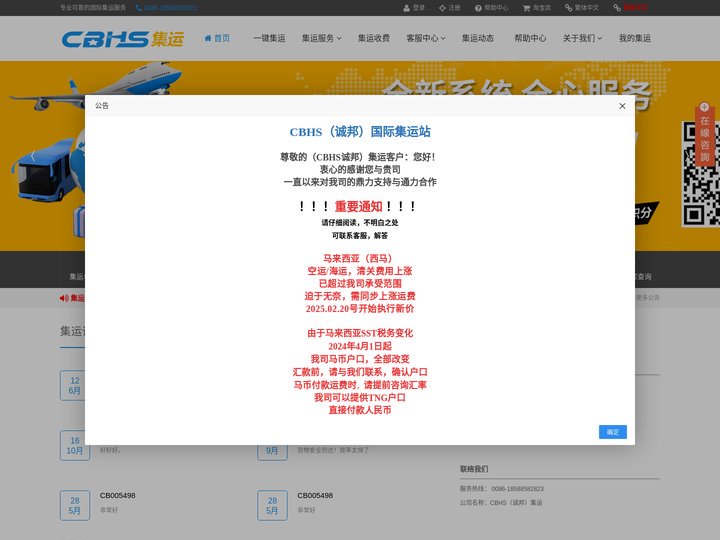Click the dialog title CBHS（诚邦）国际集运站
Image resolution: width=720 pixels, height=540 pixels.
[360, 132]
